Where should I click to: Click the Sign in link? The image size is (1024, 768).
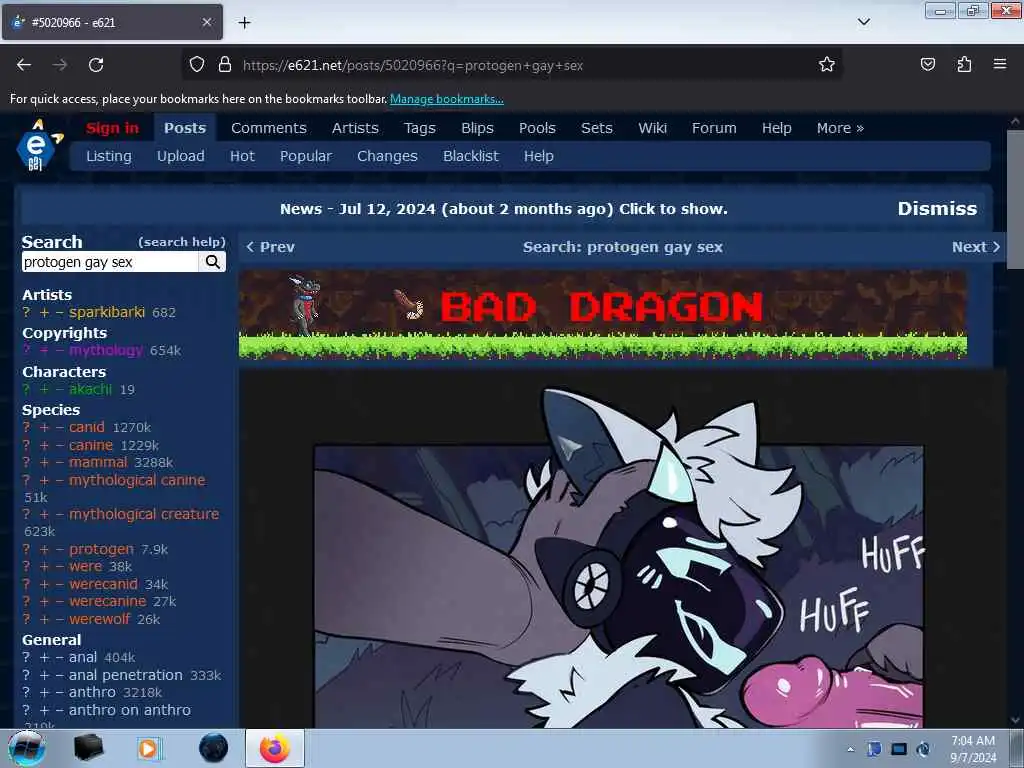(112, 128)
